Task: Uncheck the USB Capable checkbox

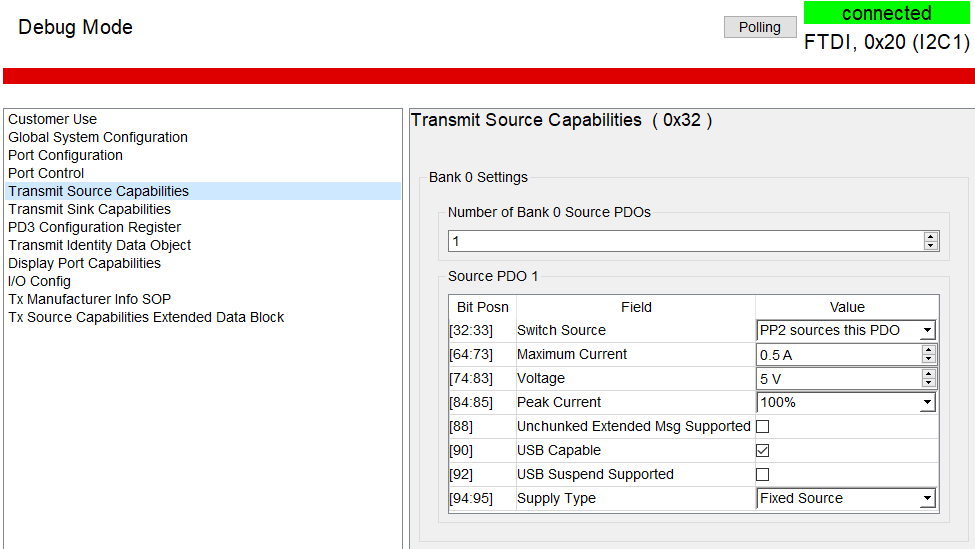Action: pyautogui.click(x=763, y=450)
